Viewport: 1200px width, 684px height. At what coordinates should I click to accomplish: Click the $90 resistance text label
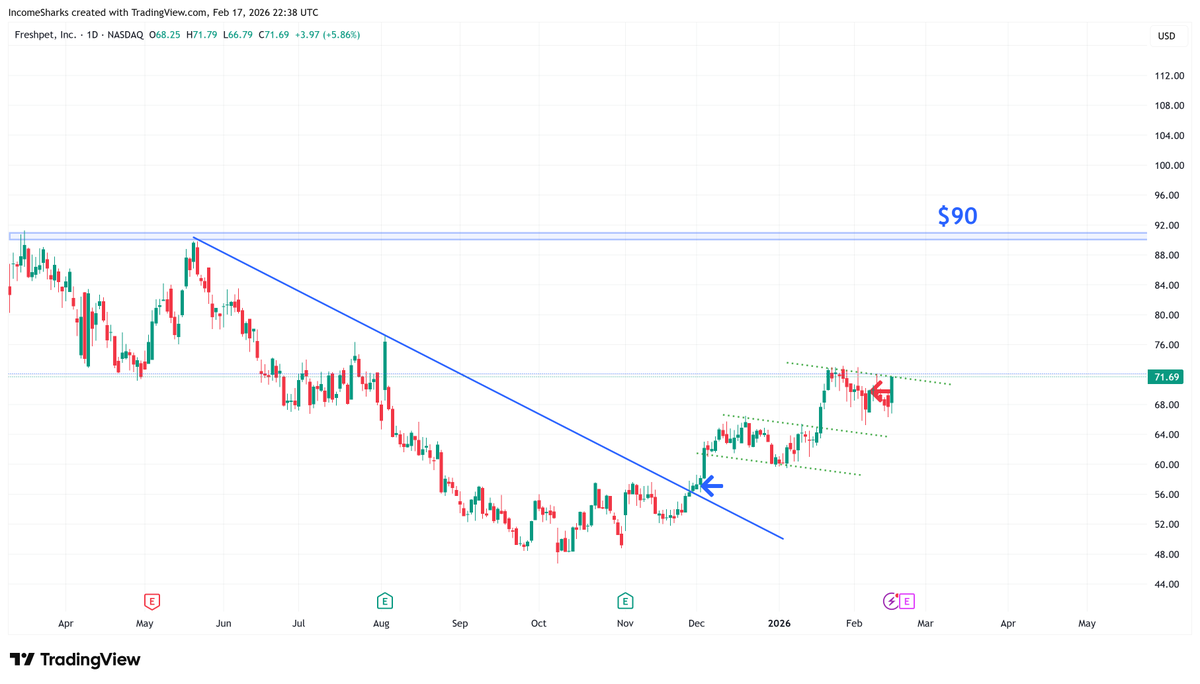pos(957,216)
